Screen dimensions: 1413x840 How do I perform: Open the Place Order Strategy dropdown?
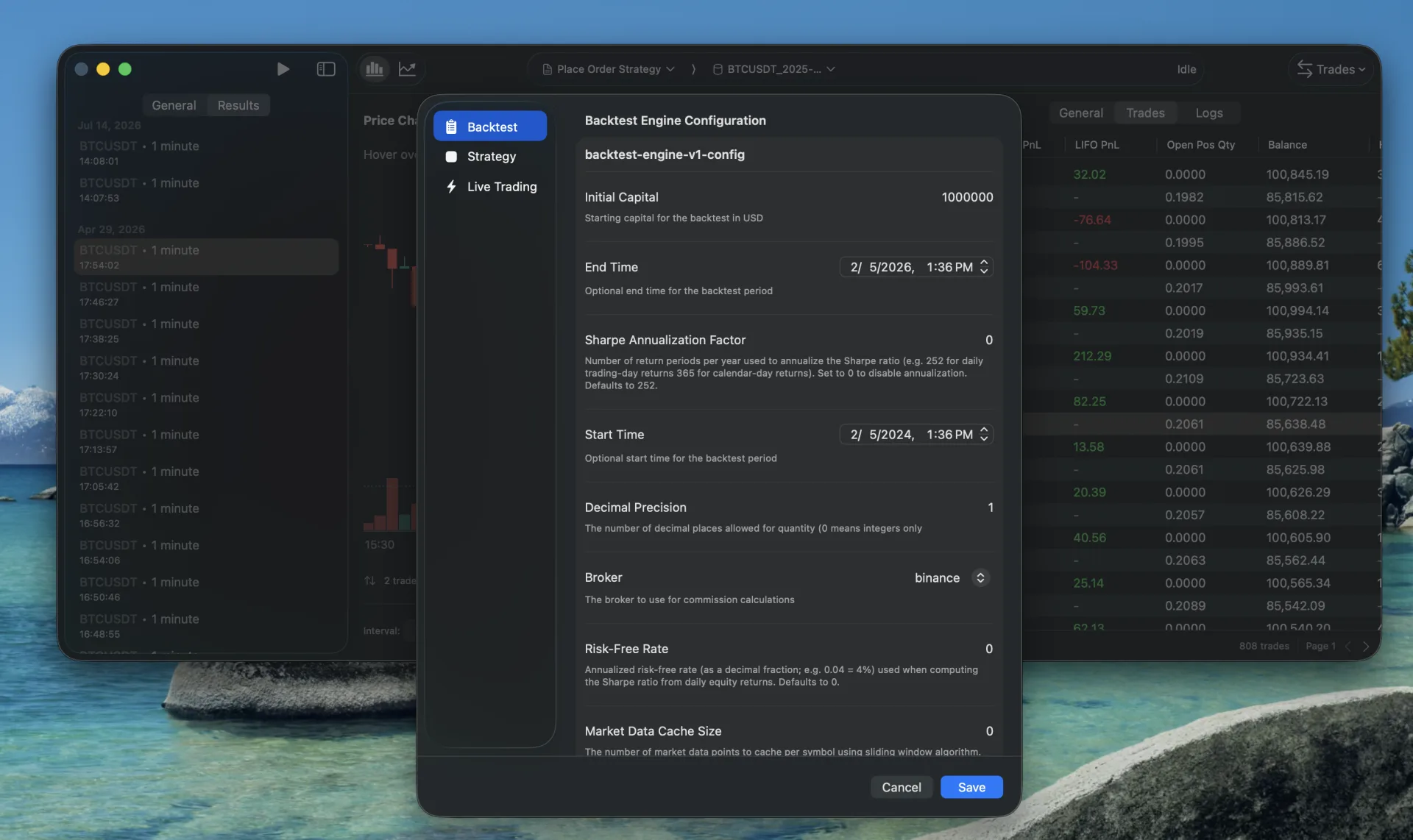pyautogui.click(x=609, y=69)
